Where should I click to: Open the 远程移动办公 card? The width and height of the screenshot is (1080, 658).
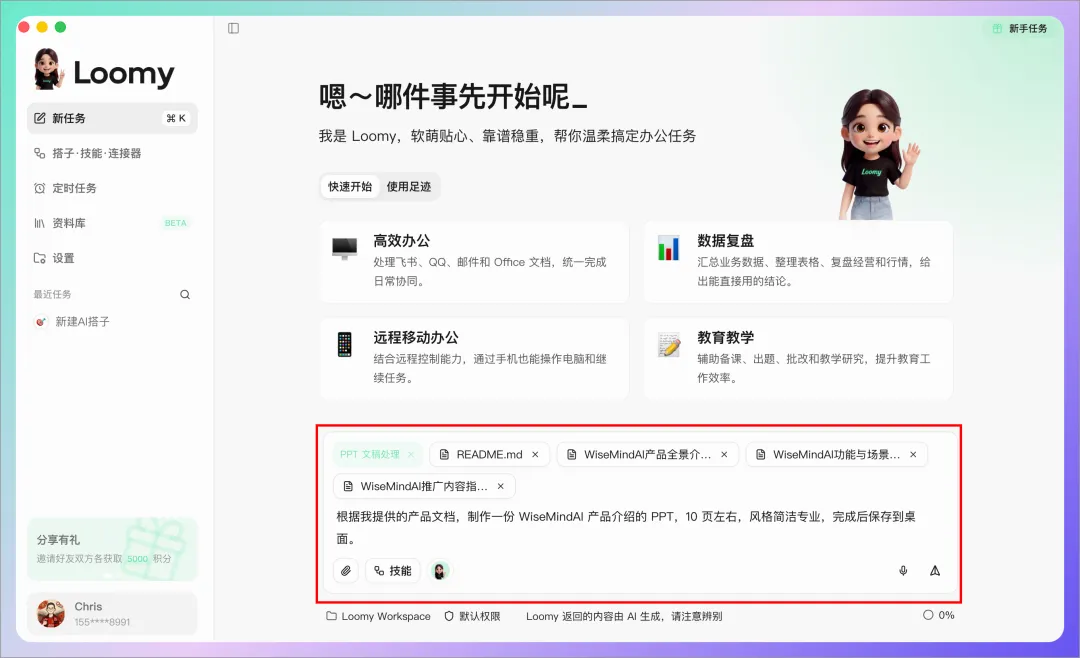point(475,358)
